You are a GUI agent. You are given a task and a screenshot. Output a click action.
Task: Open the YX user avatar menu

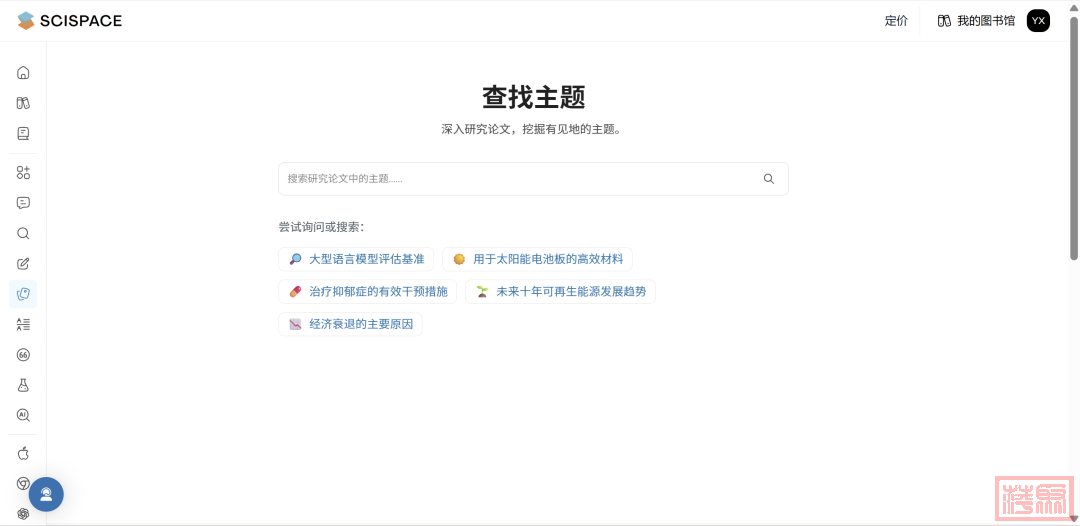[1038, 21]
